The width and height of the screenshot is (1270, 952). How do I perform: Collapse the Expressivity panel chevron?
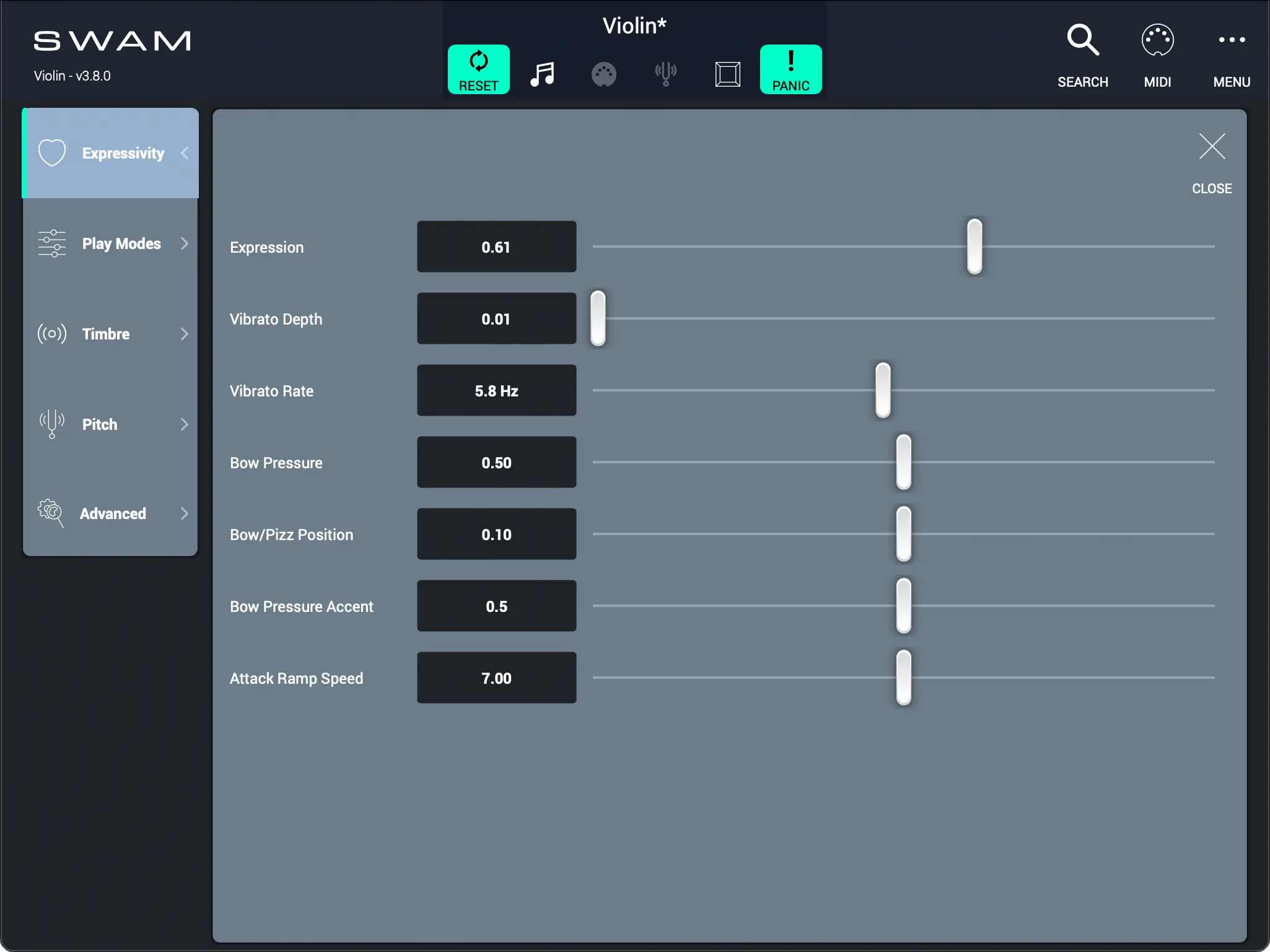[x=185, y=152]
